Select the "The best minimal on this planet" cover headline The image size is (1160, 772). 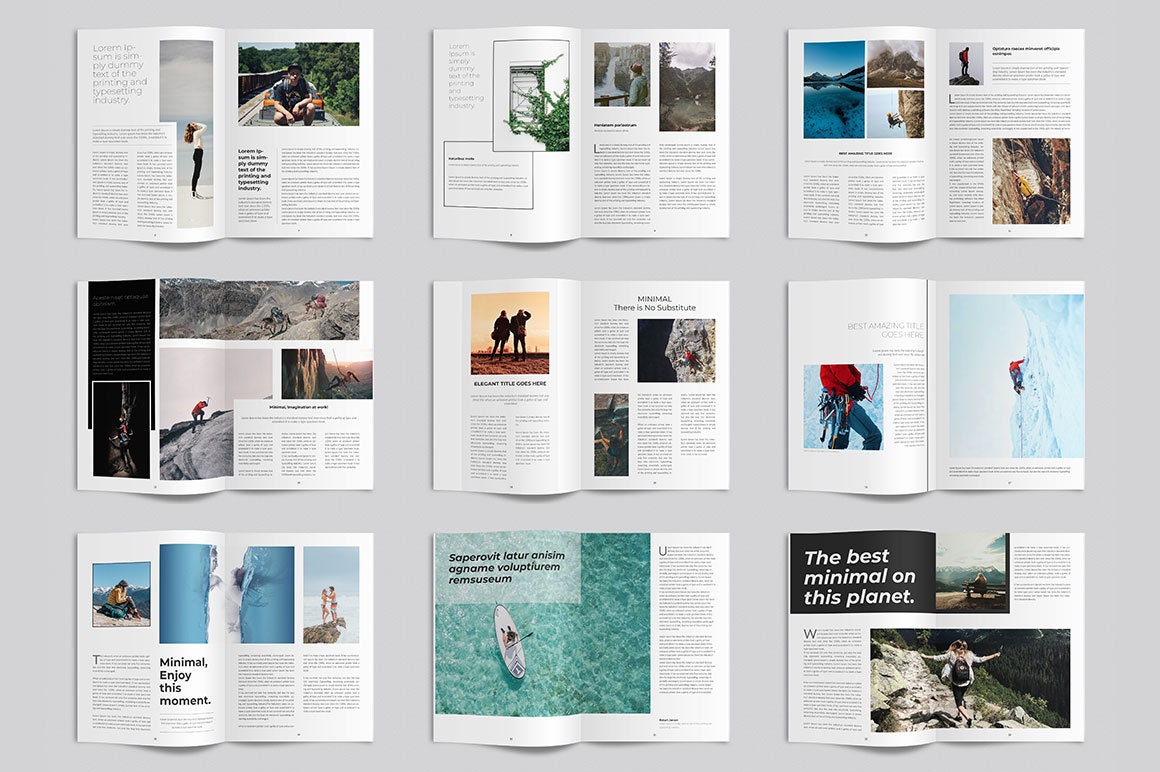pos(862,577)
